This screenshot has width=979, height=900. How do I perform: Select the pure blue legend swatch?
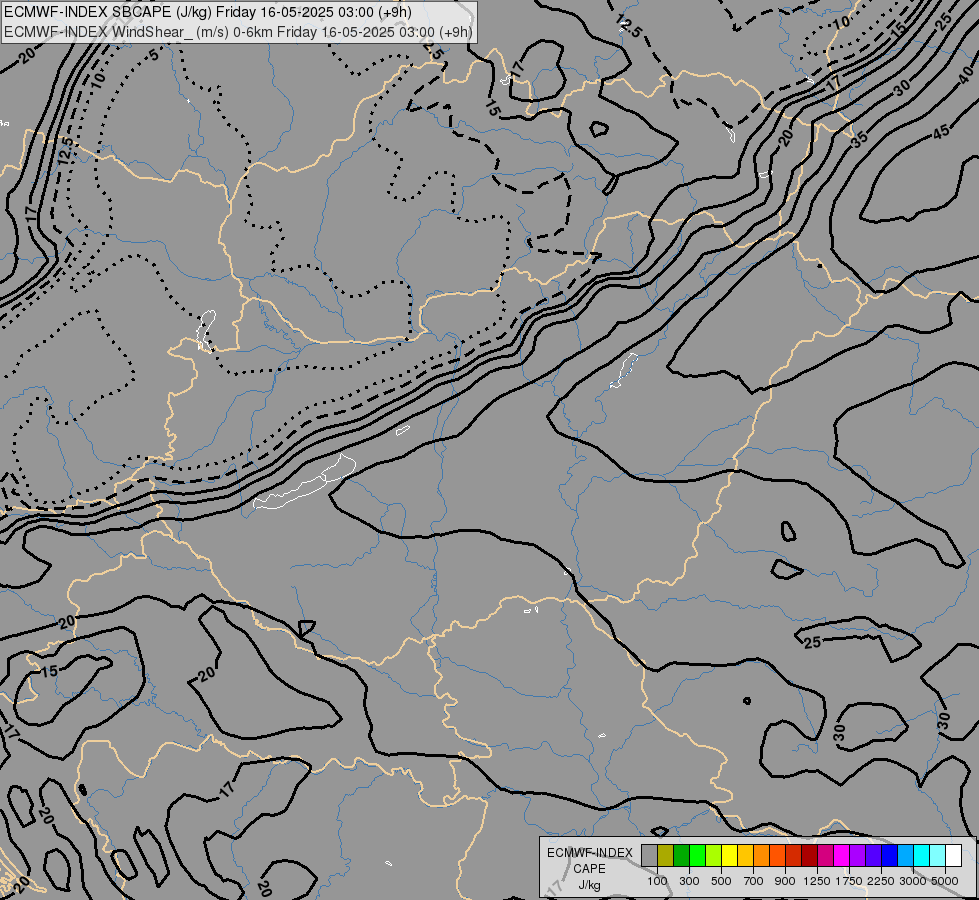889,855
